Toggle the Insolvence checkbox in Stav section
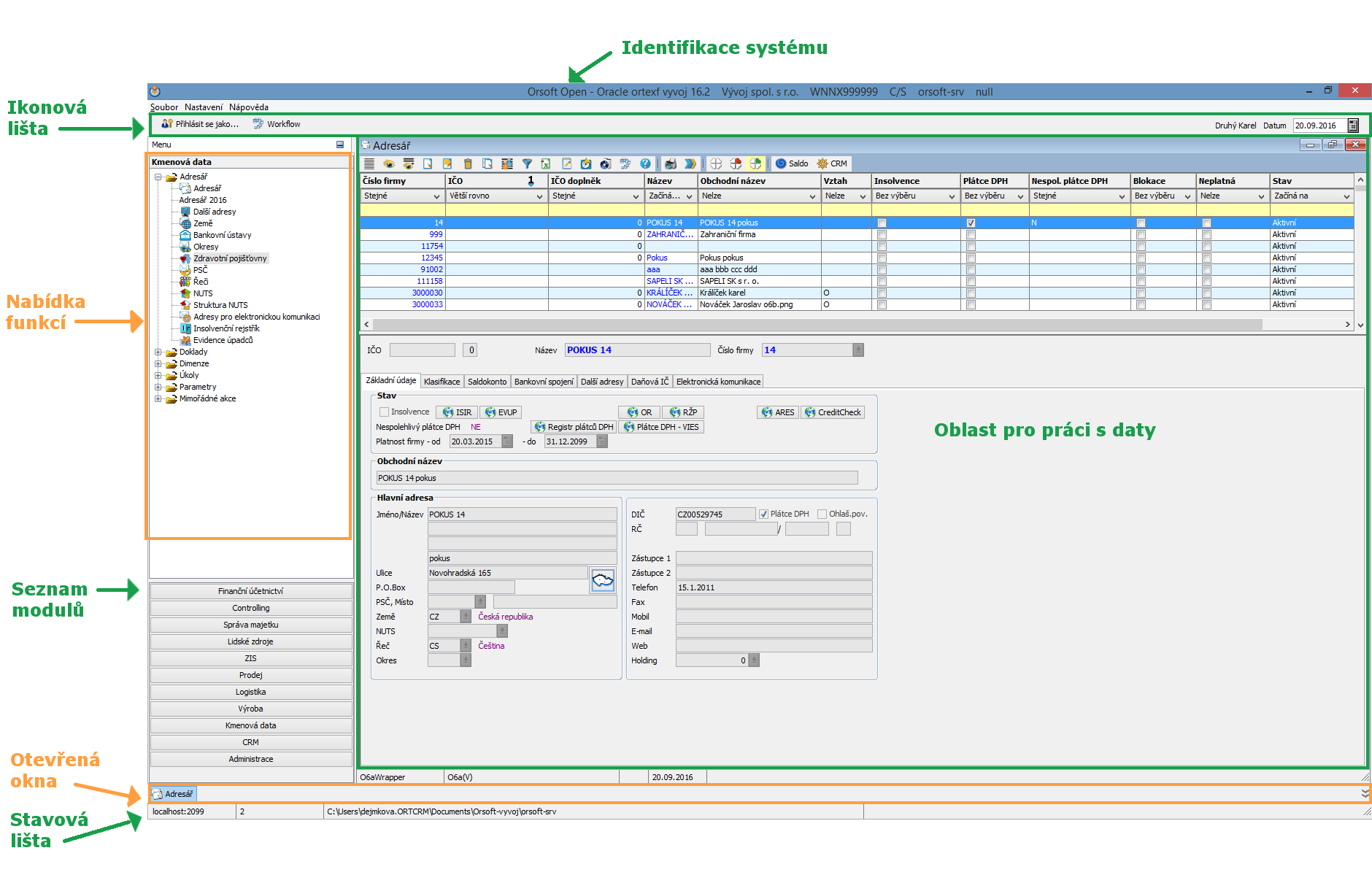1372x883 pixels. pyautogui.click(x=384, y=412)
